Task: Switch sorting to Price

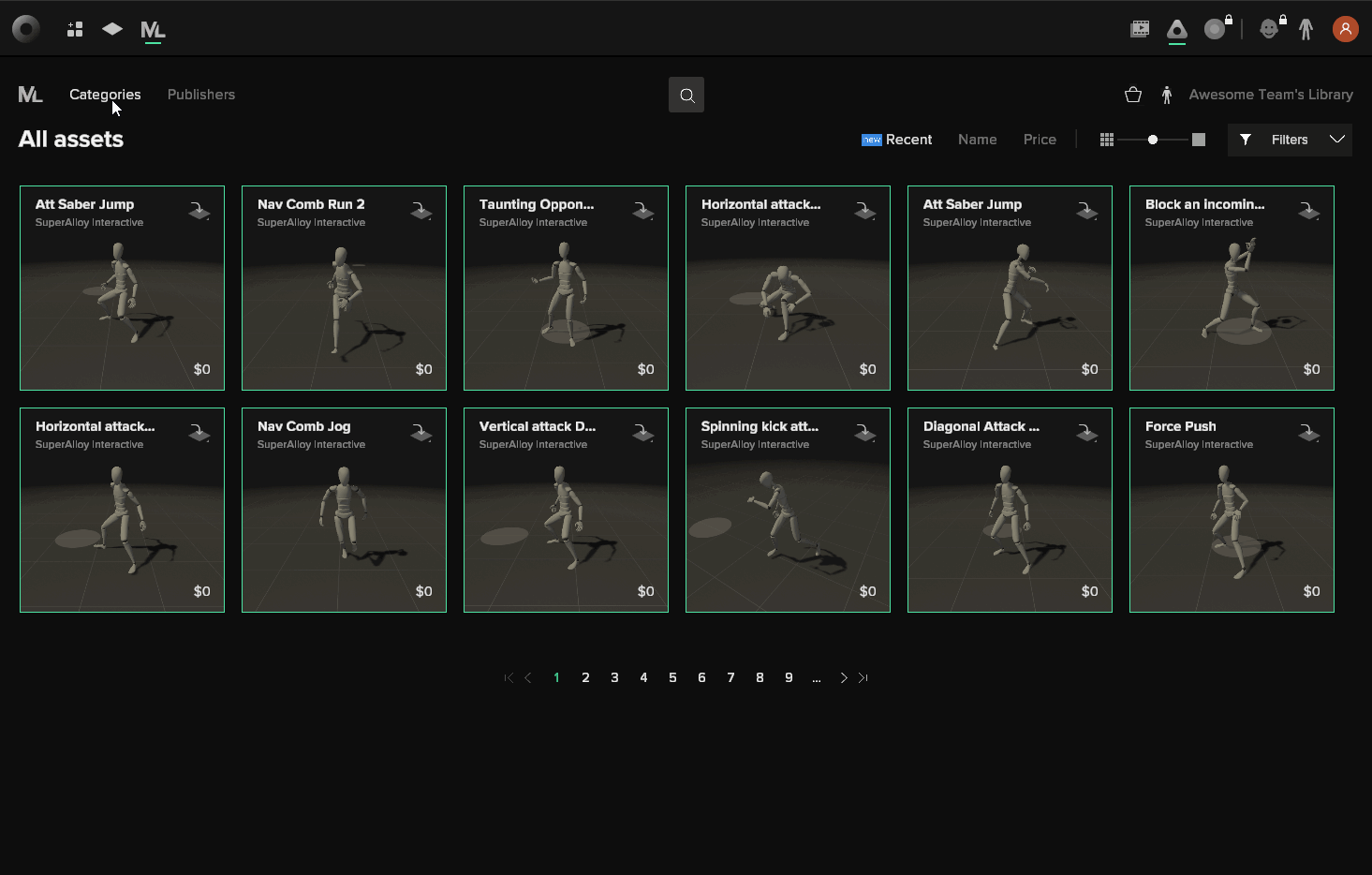Action: (1040, 139)
